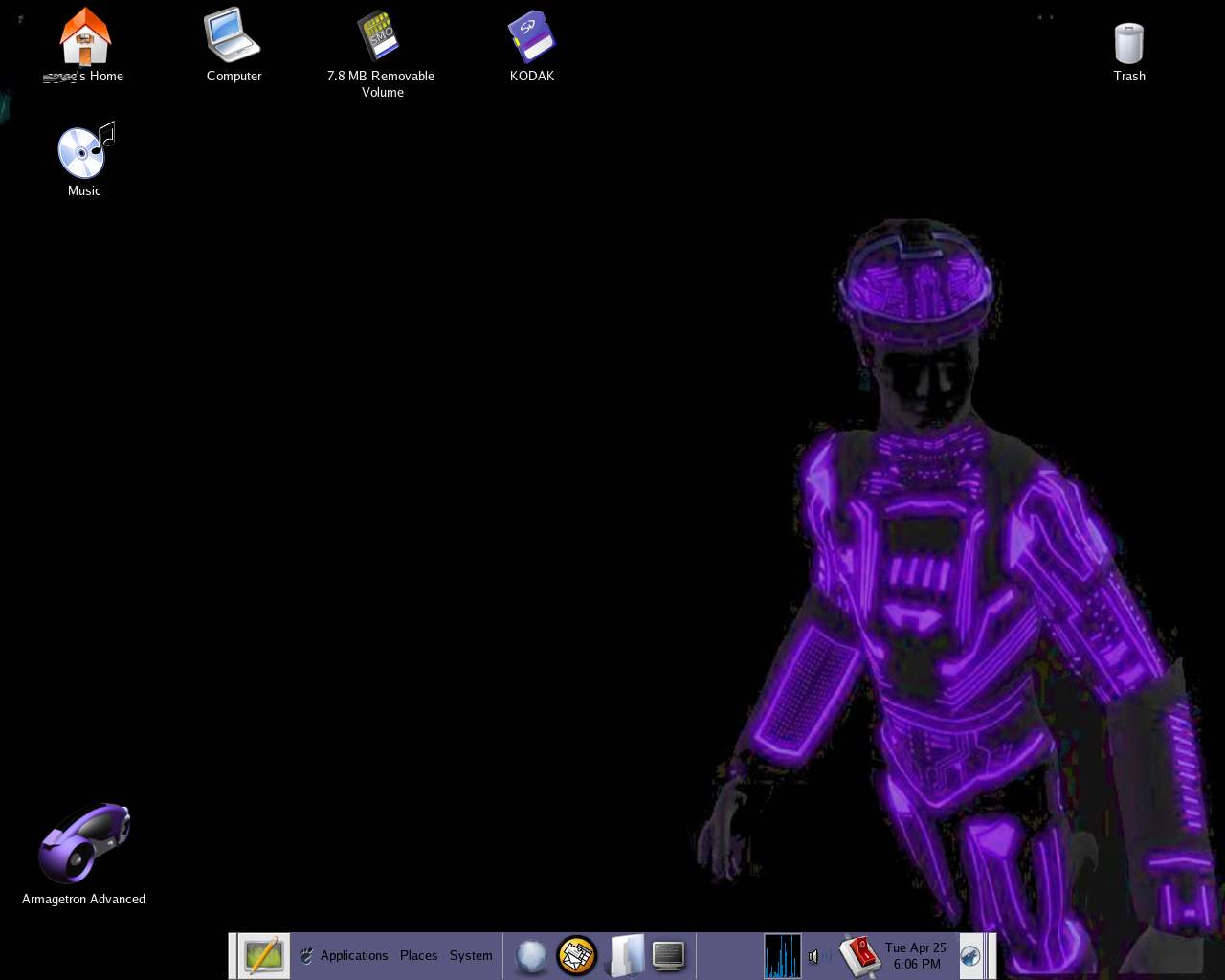1225x980 pixels.
Task: Click the red power switch logout button
Action: [x=859, y=956]
